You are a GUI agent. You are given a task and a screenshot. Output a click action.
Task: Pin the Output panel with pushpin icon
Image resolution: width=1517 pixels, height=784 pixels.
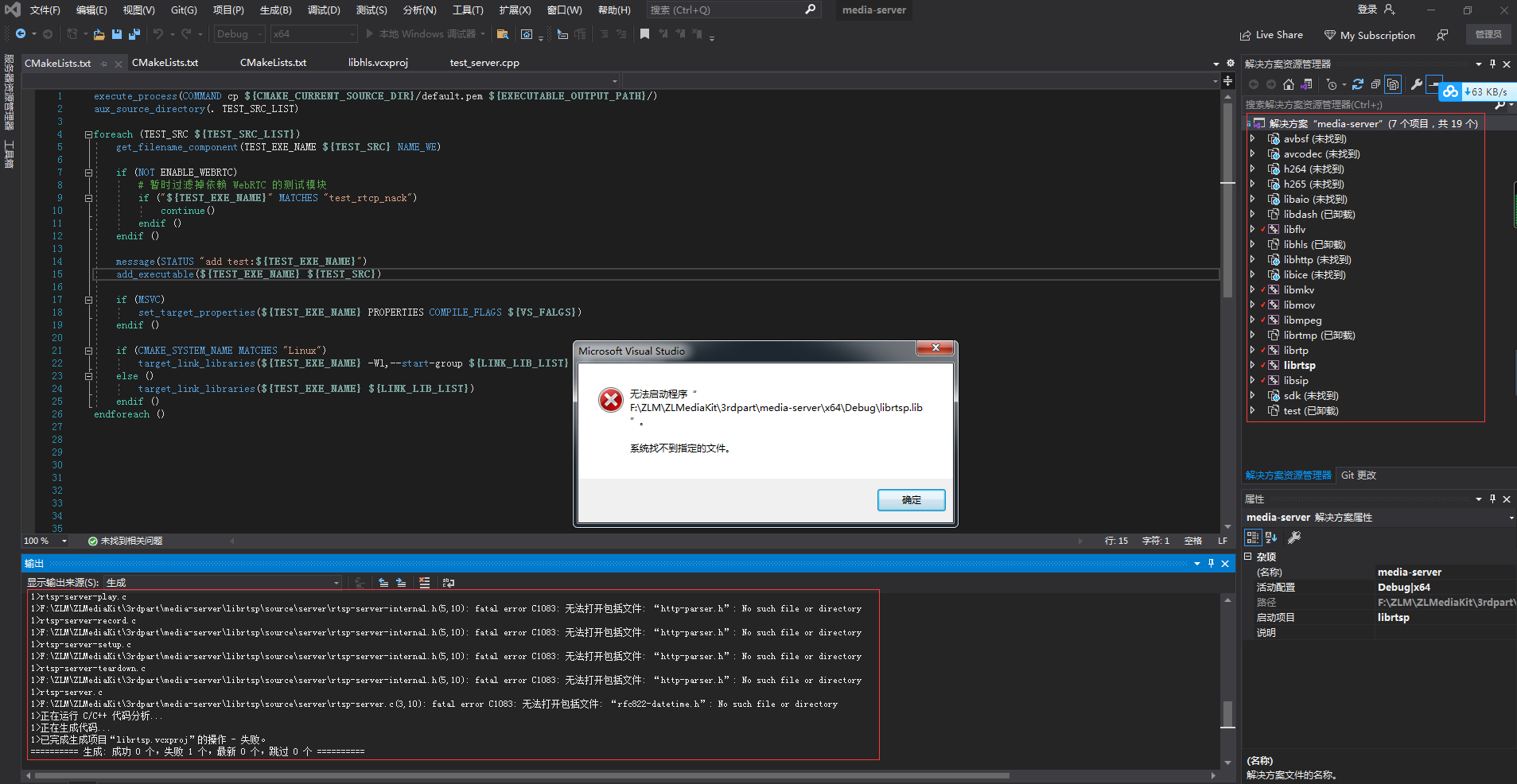(1211, 563)
